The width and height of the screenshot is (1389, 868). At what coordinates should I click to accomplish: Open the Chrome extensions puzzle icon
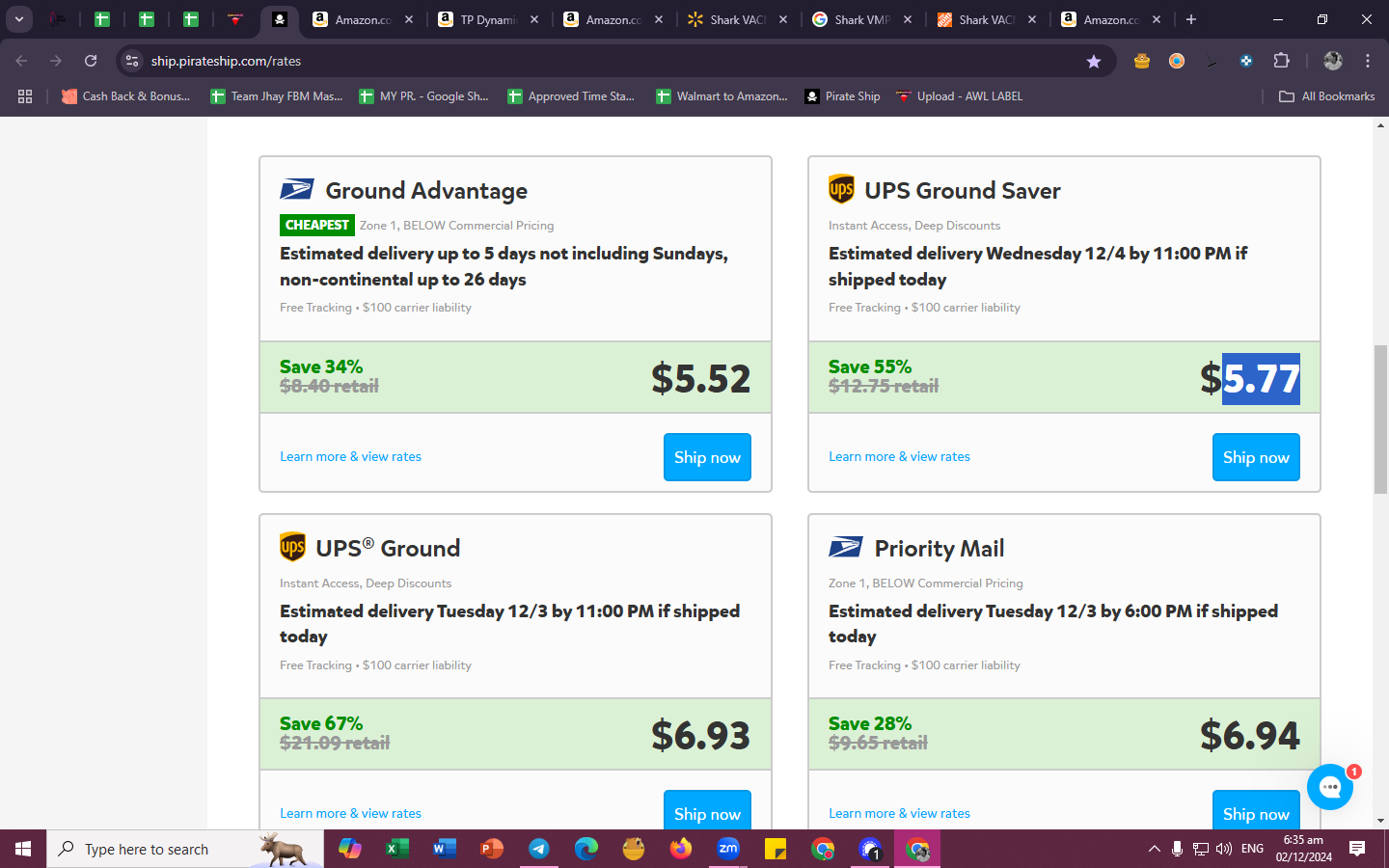[1281, 61]
